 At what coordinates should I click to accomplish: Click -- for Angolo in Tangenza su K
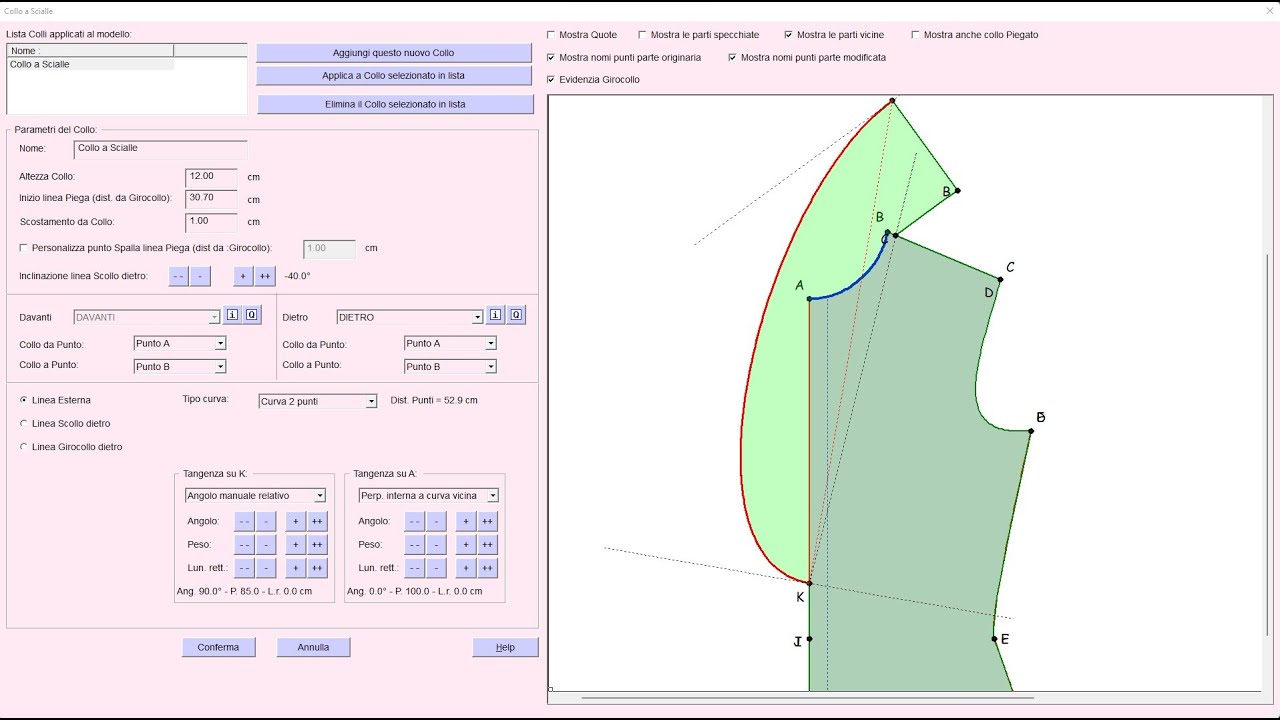[244, 521]
